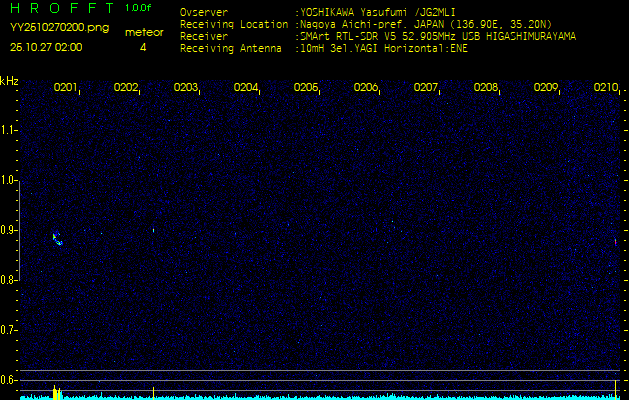Click the 0206 time marker

366,87
